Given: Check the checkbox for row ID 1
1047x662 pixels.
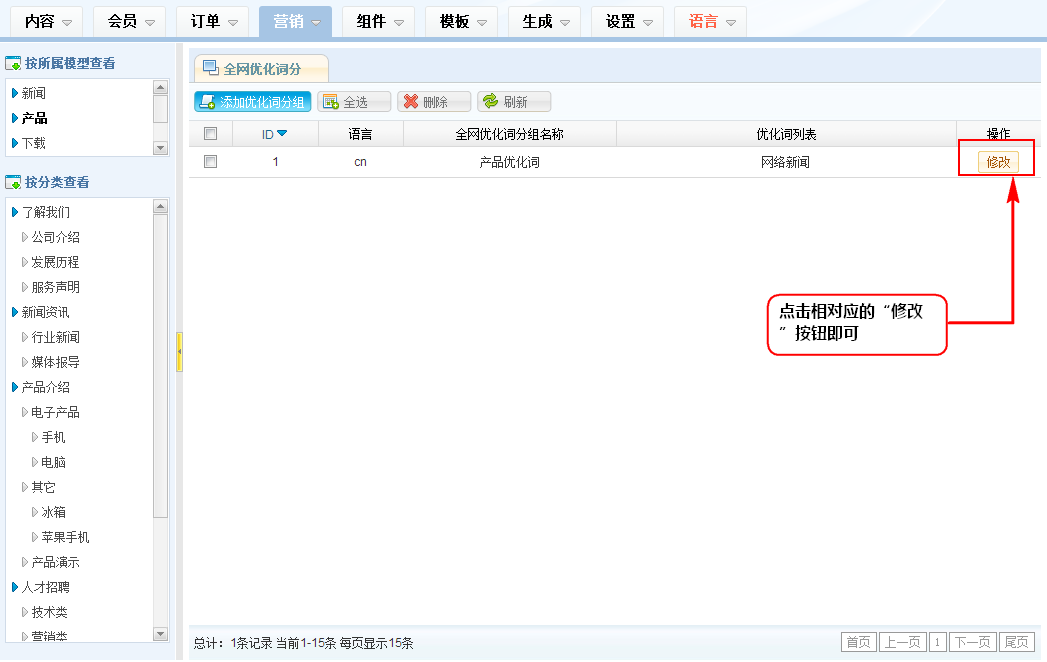Looking at the screenshot, I should coord(210,161).
